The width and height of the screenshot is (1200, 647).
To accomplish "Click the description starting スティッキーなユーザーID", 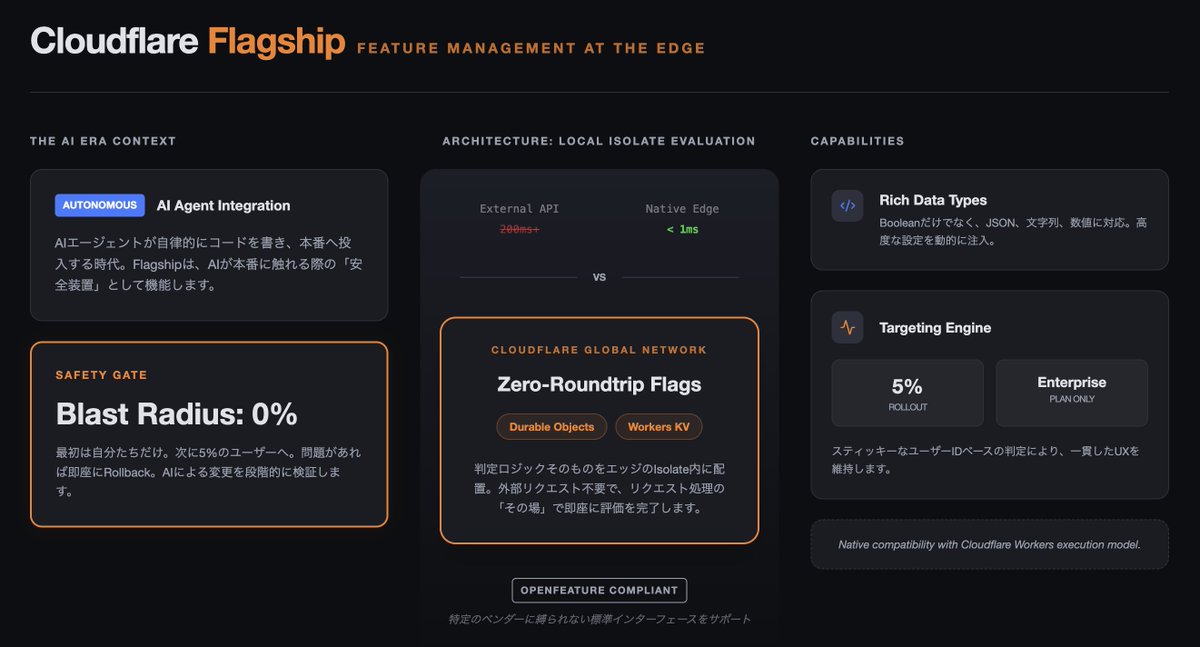I will tap(986, 459).
